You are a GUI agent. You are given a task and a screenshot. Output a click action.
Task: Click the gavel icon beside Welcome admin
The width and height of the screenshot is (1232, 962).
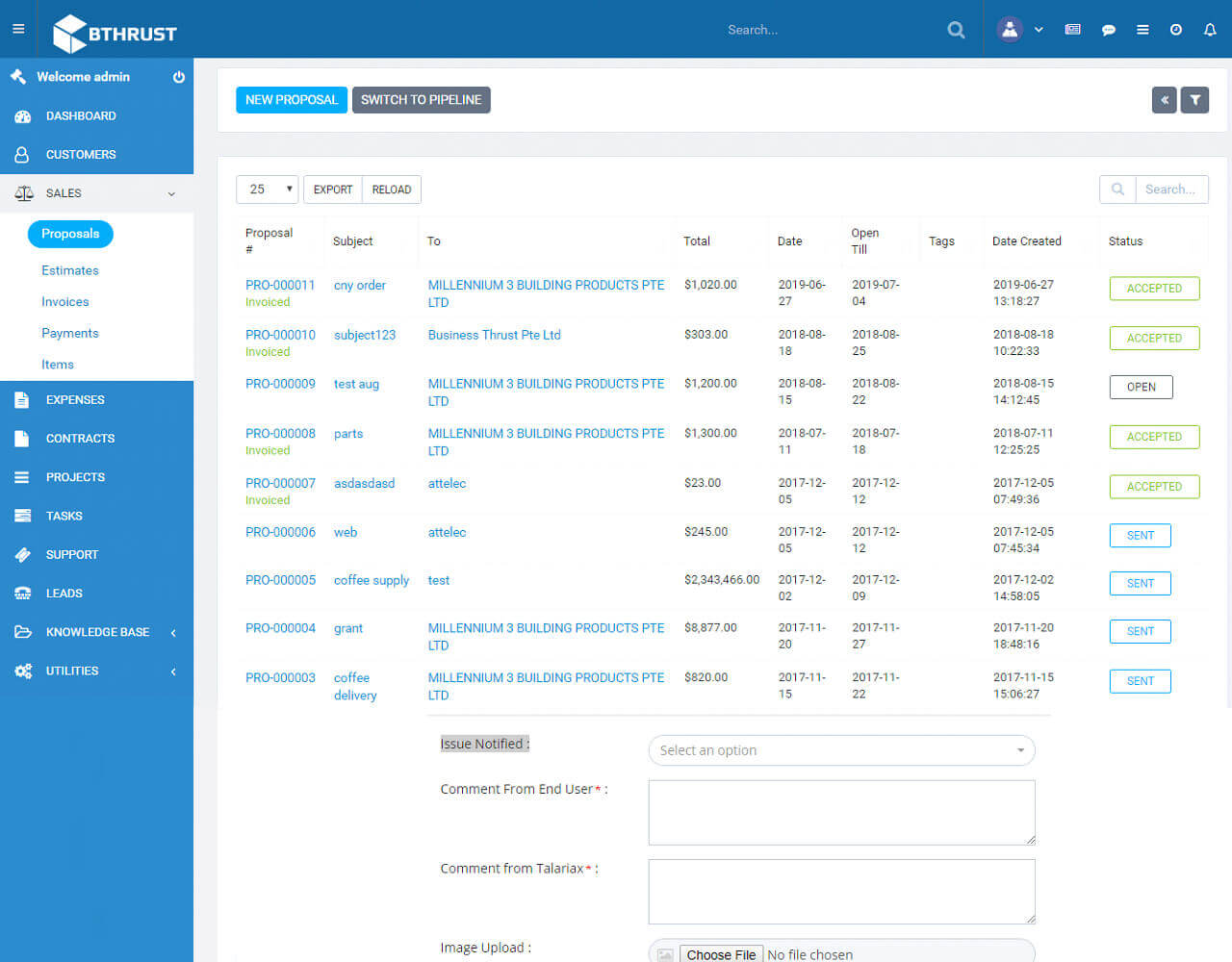pyautogui.click(x=17, y=76)
